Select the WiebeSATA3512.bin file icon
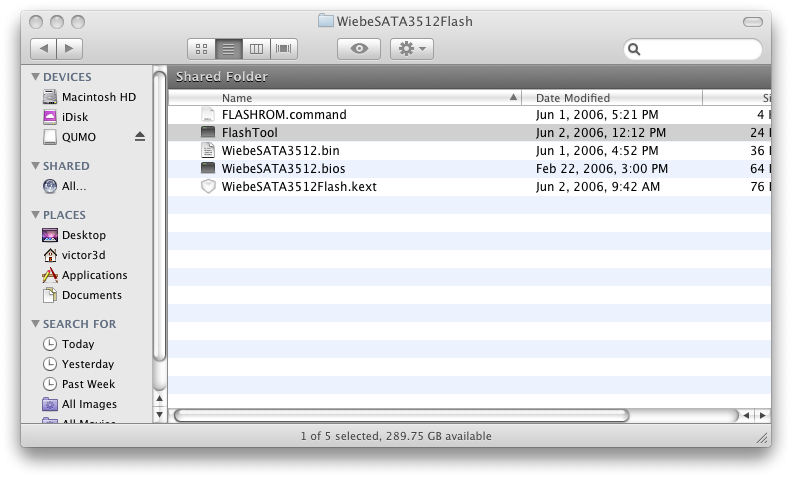The height and width of the screenshot is (478, 792). 208,151
